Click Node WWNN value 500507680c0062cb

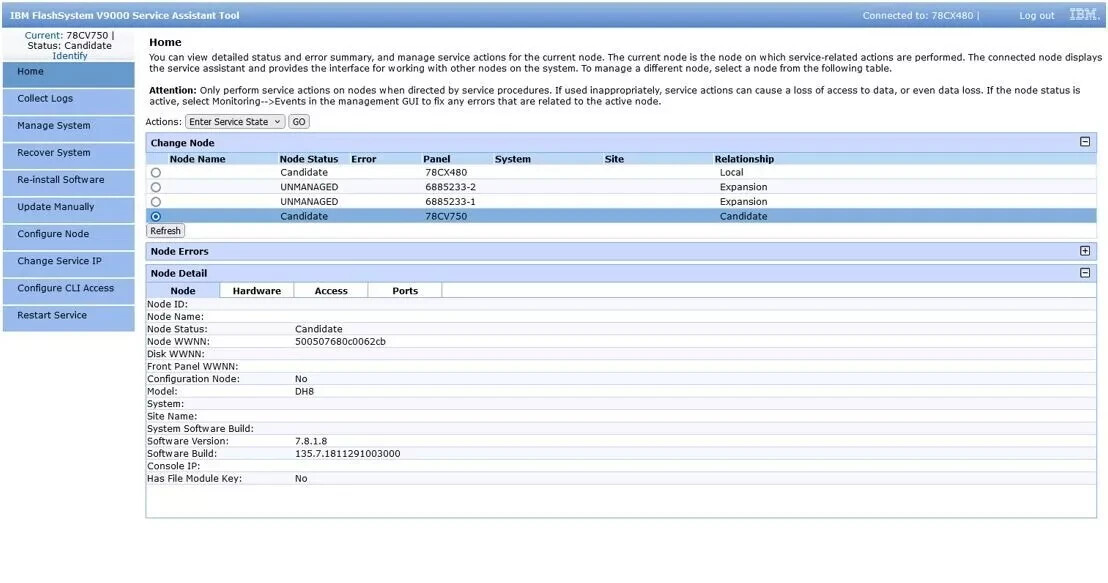pos(340,341)
